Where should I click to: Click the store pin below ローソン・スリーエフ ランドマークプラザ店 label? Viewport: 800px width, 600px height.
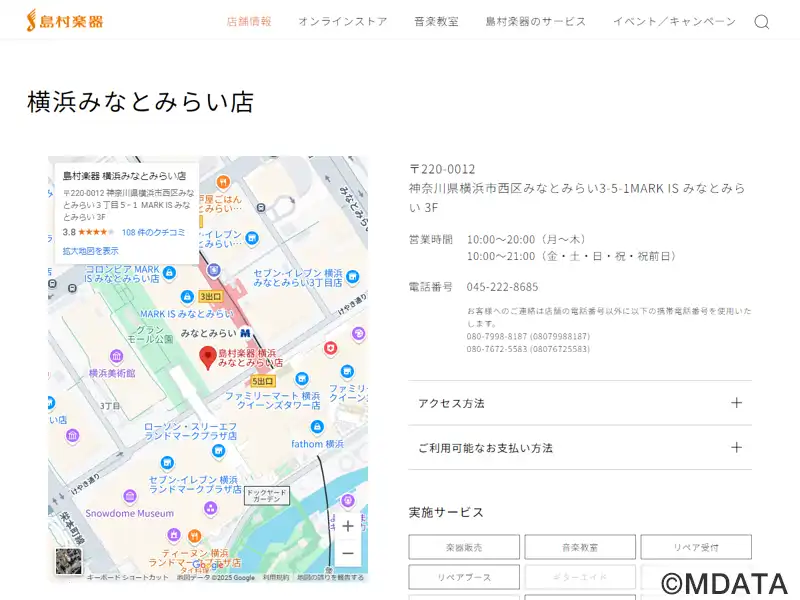pos(218,451)
